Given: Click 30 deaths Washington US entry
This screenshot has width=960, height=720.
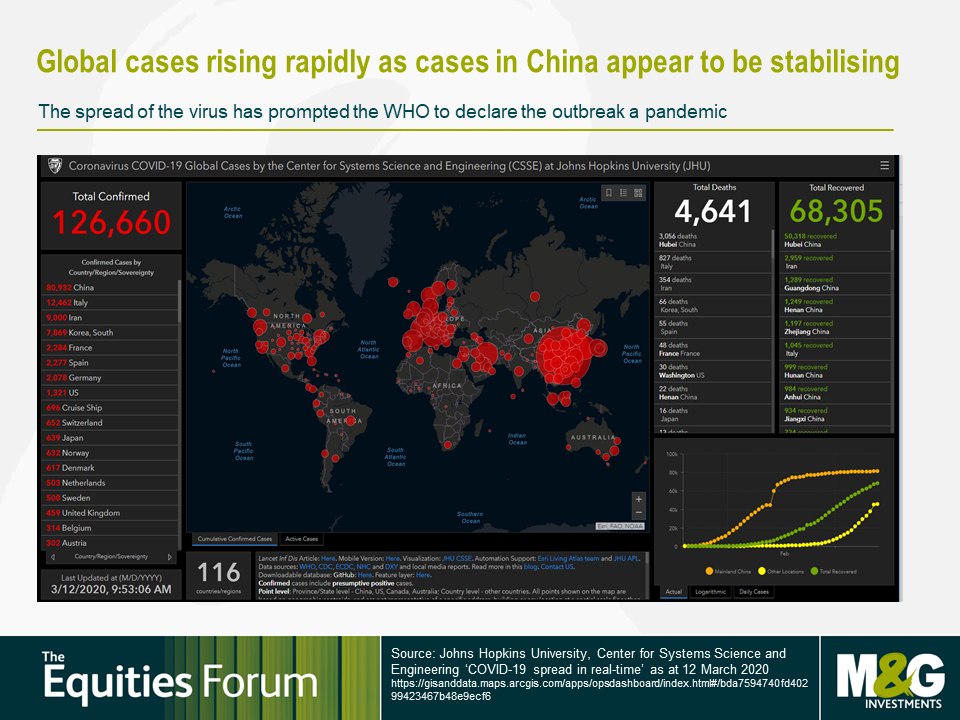Looking at the screenshot, I should click(x=713, y=371).
